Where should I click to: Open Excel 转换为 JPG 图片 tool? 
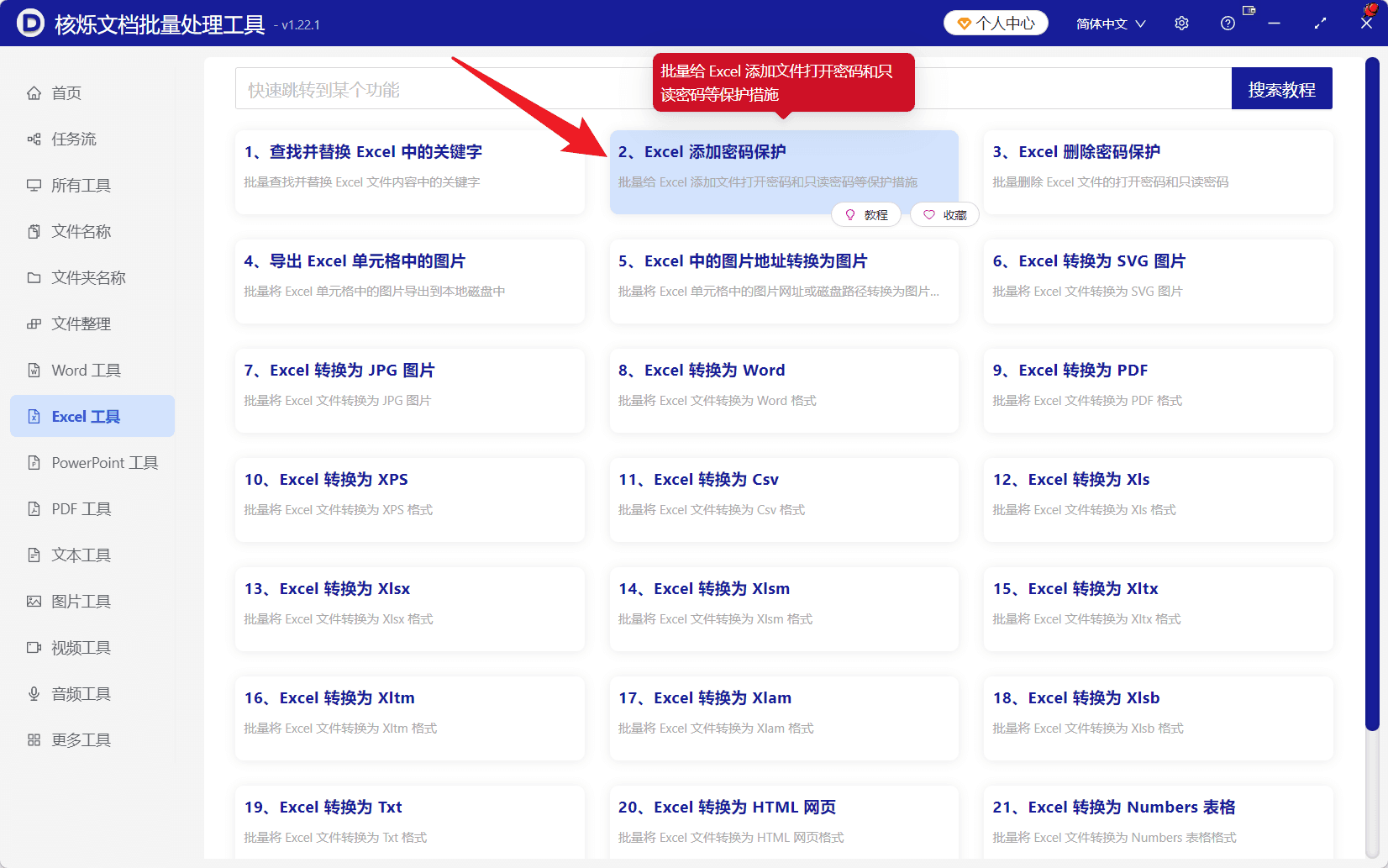click(x=410, y=391)
